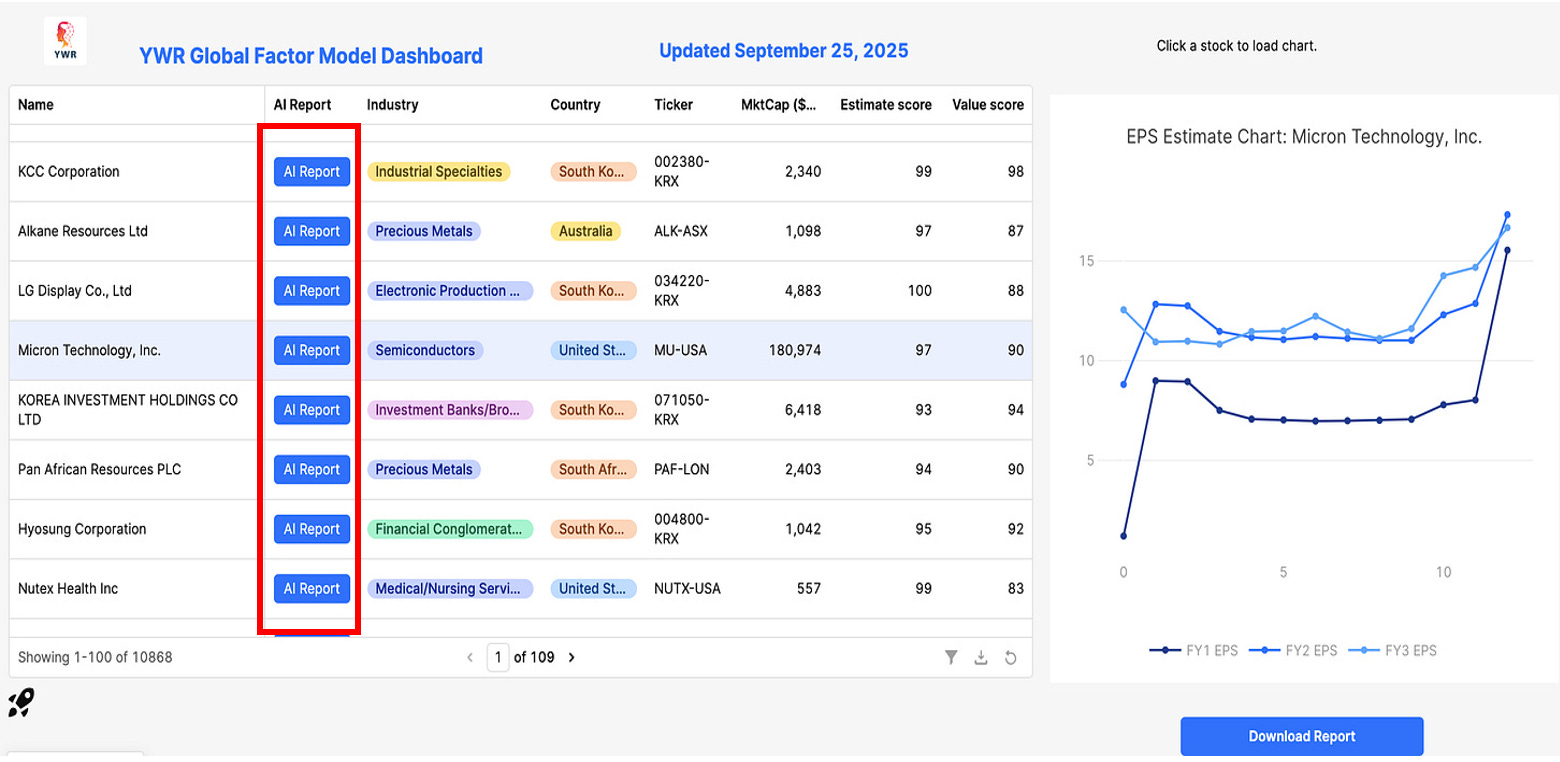1560x762 pixels.
Task: Click the Industrial Specialties industry tag
Action: (439, 172)
